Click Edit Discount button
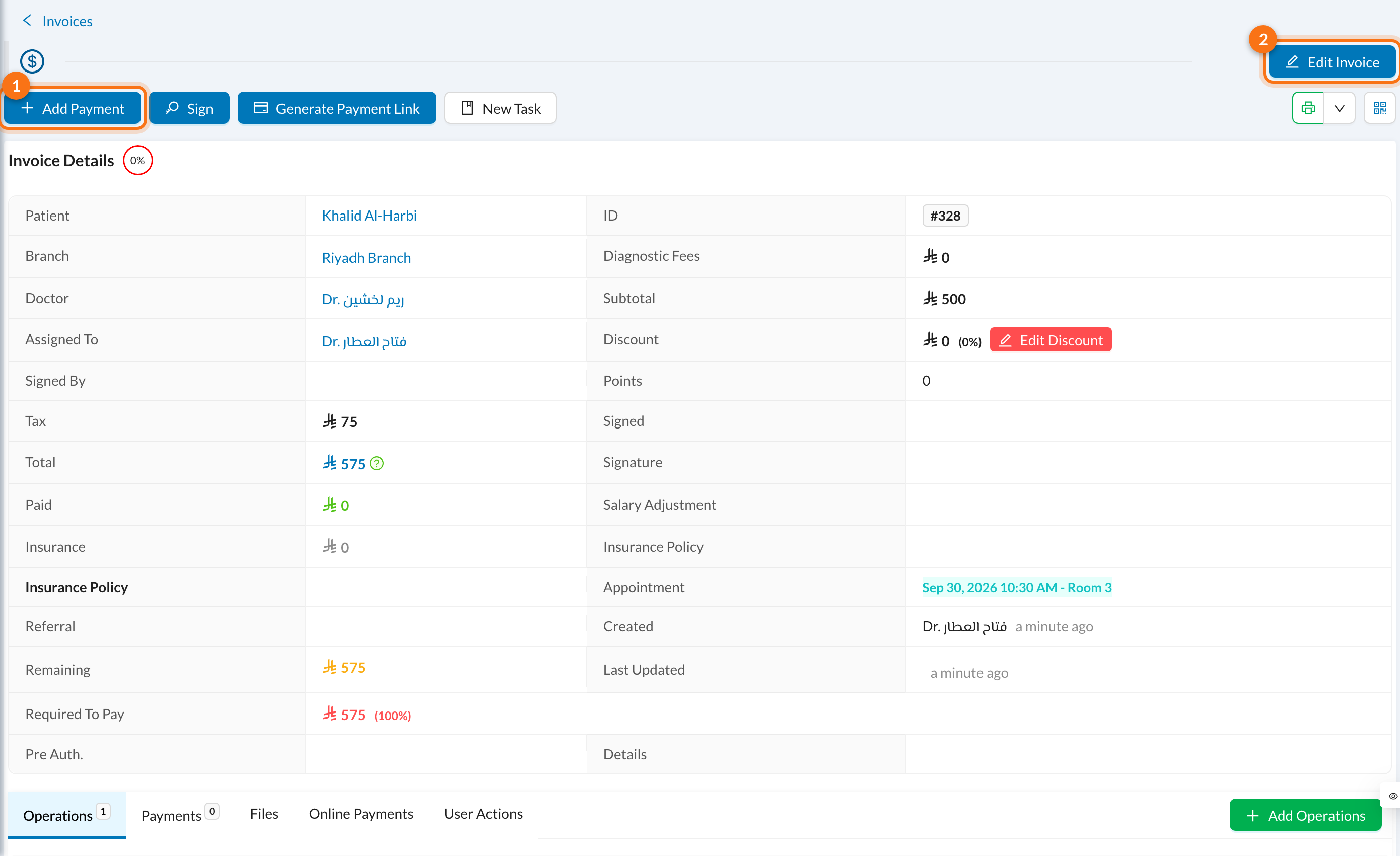Screen dimensions: 1400x856 [x=1051, y=340]
